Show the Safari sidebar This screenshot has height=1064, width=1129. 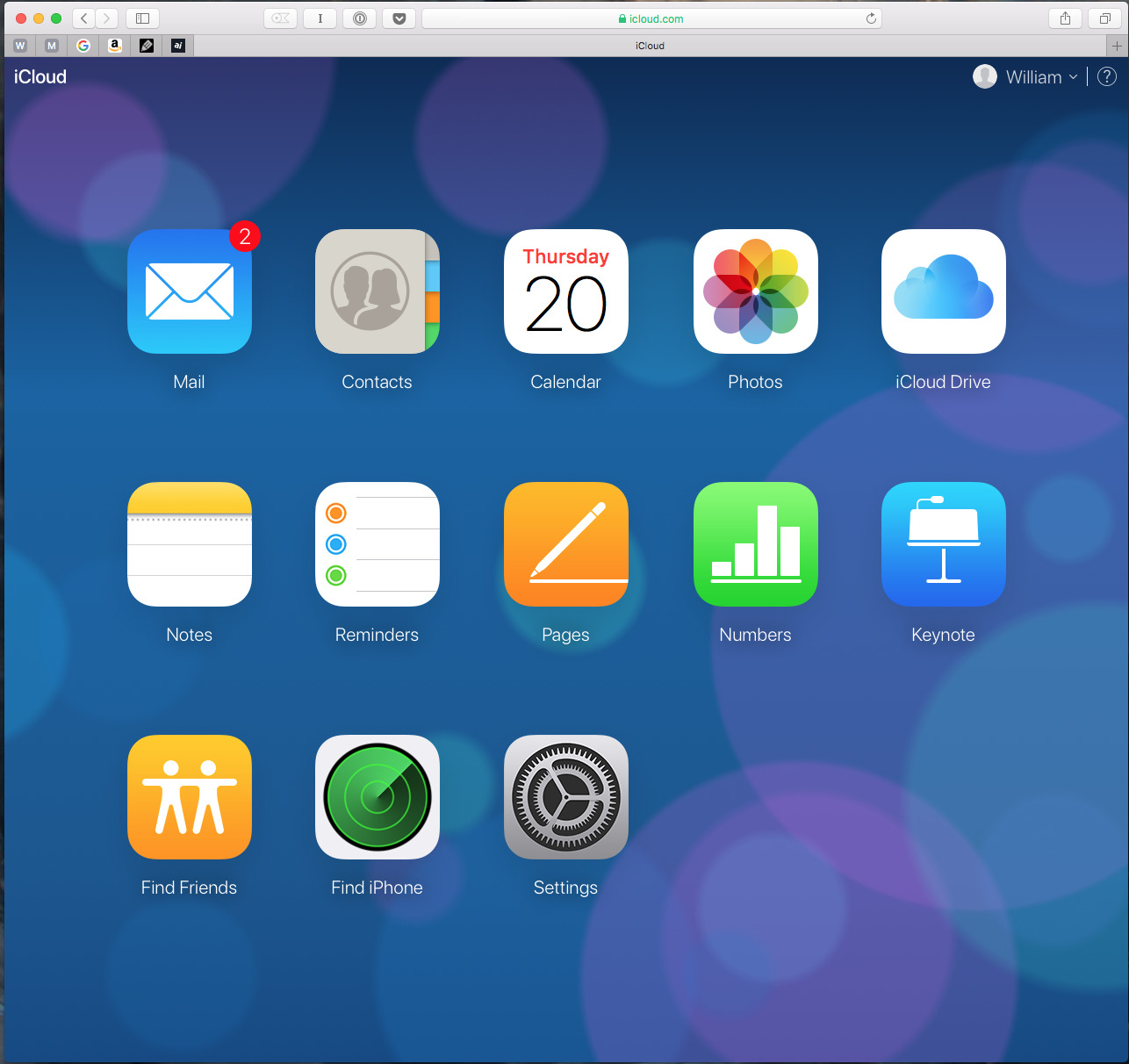tap(142, 18)
